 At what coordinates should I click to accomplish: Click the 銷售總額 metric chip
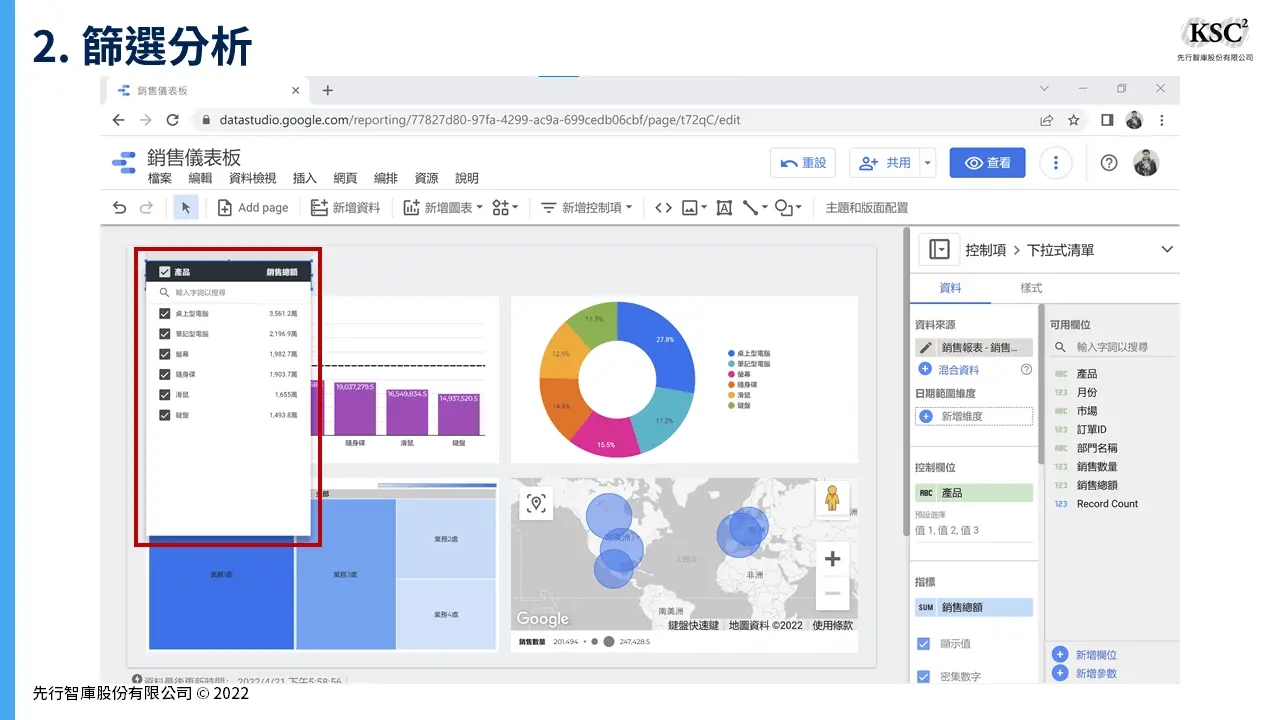pyautogui.click(x=974, y=607)
